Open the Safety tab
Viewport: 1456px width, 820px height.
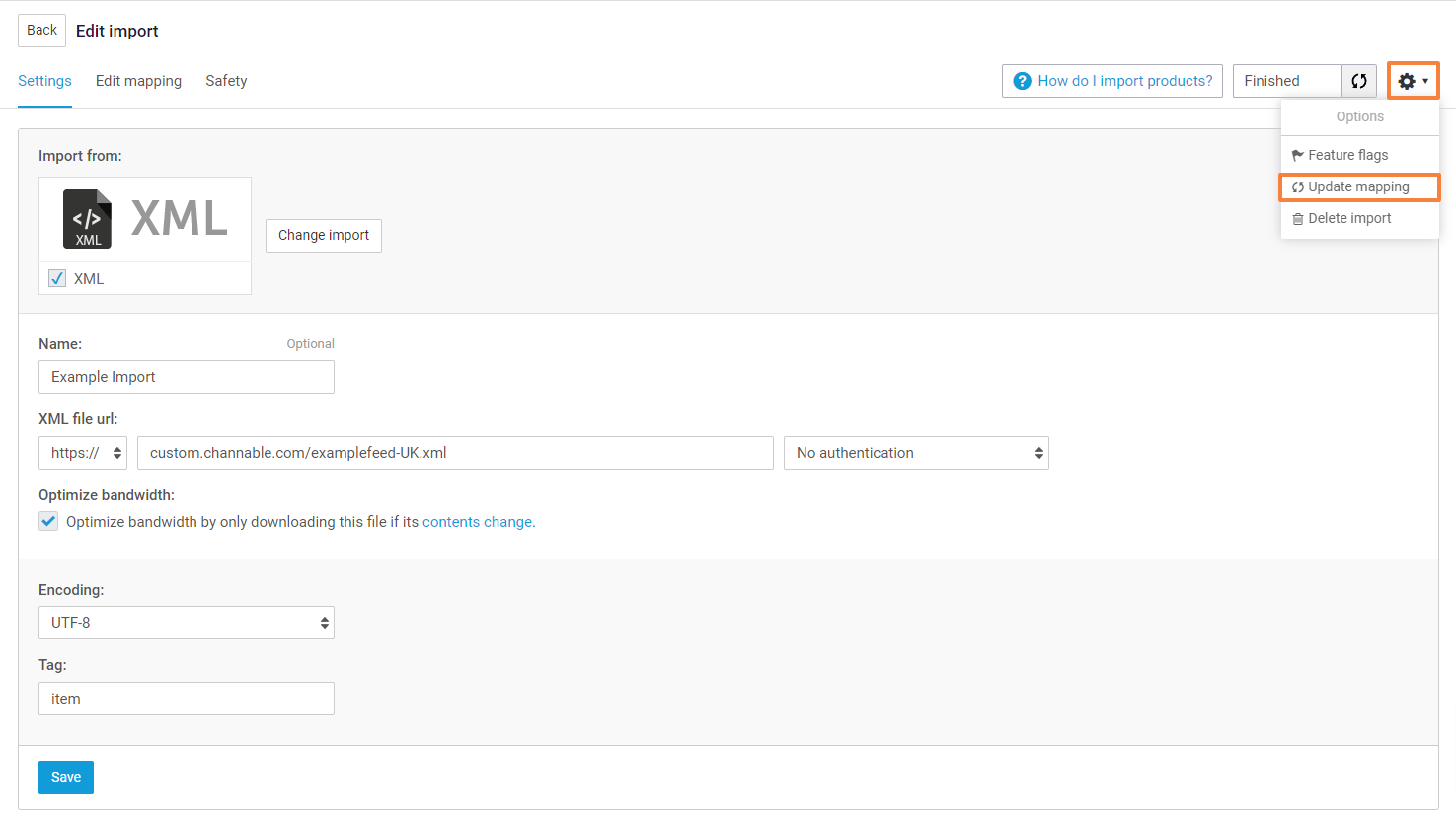(226, 81)
